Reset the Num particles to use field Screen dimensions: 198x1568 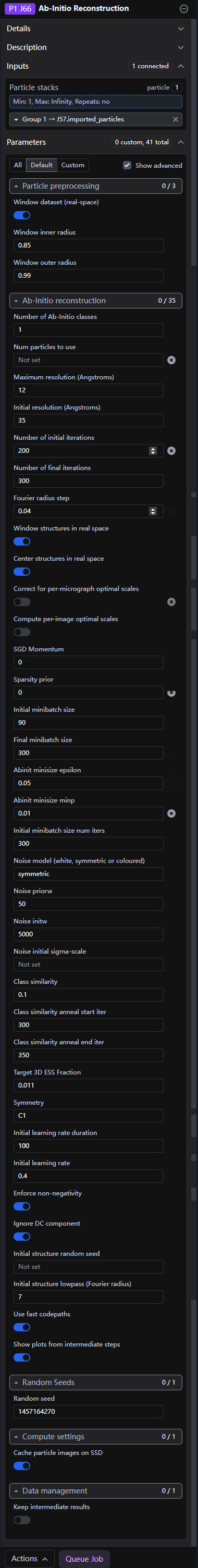pos(171,361)
